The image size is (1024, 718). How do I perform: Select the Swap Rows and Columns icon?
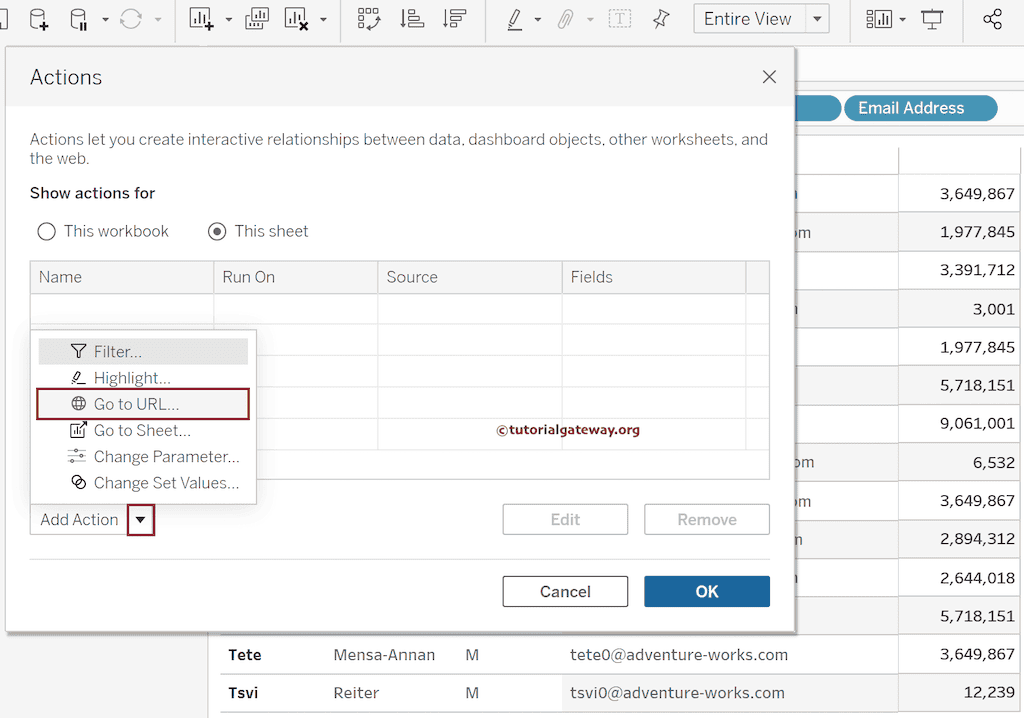tap(369, 19)
